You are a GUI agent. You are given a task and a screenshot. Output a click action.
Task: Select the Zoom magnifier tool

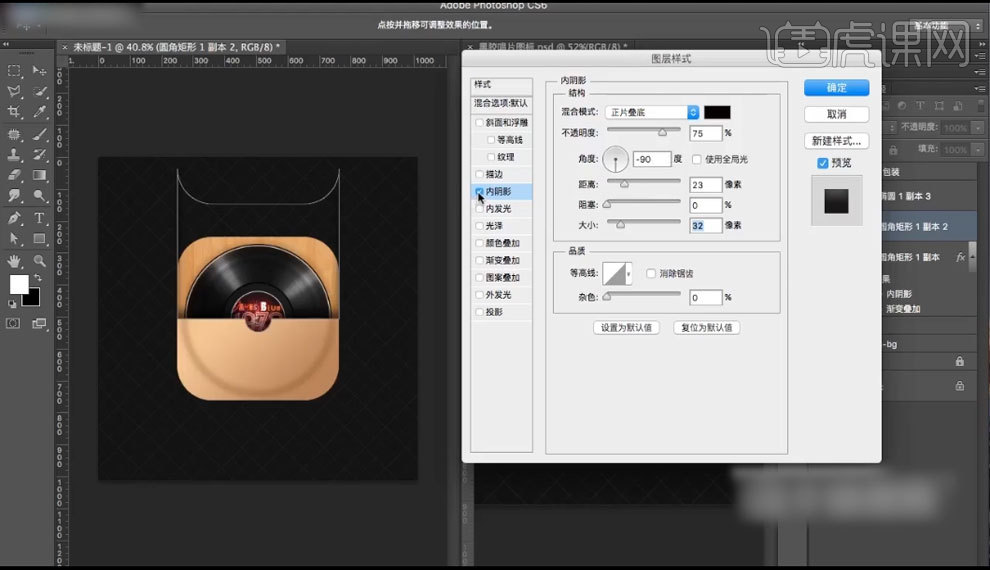pos(39,261)
